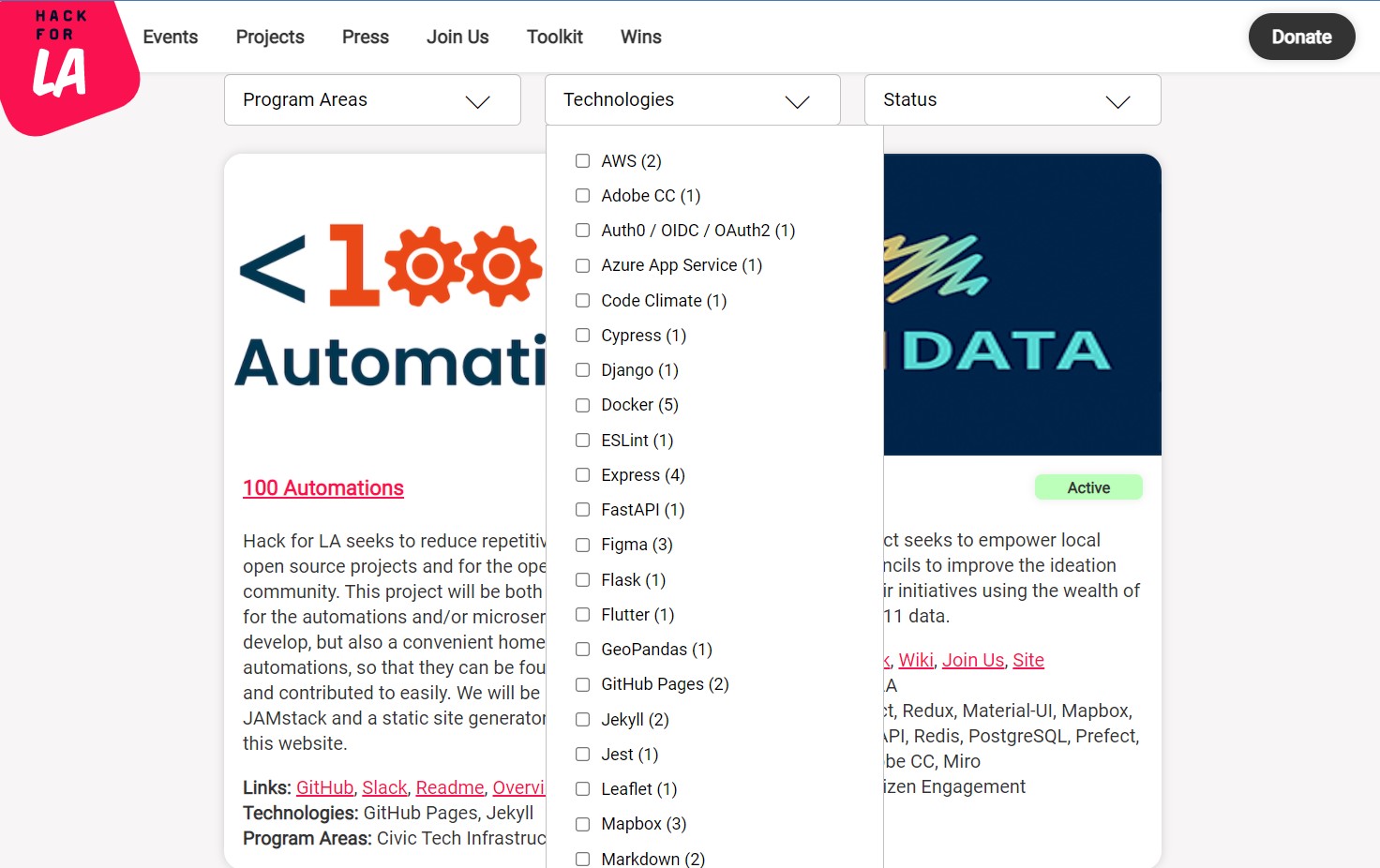Open the Site link on data project
The width and height of the screenshot is (1380, 868).
click(x=1028, y=660)
